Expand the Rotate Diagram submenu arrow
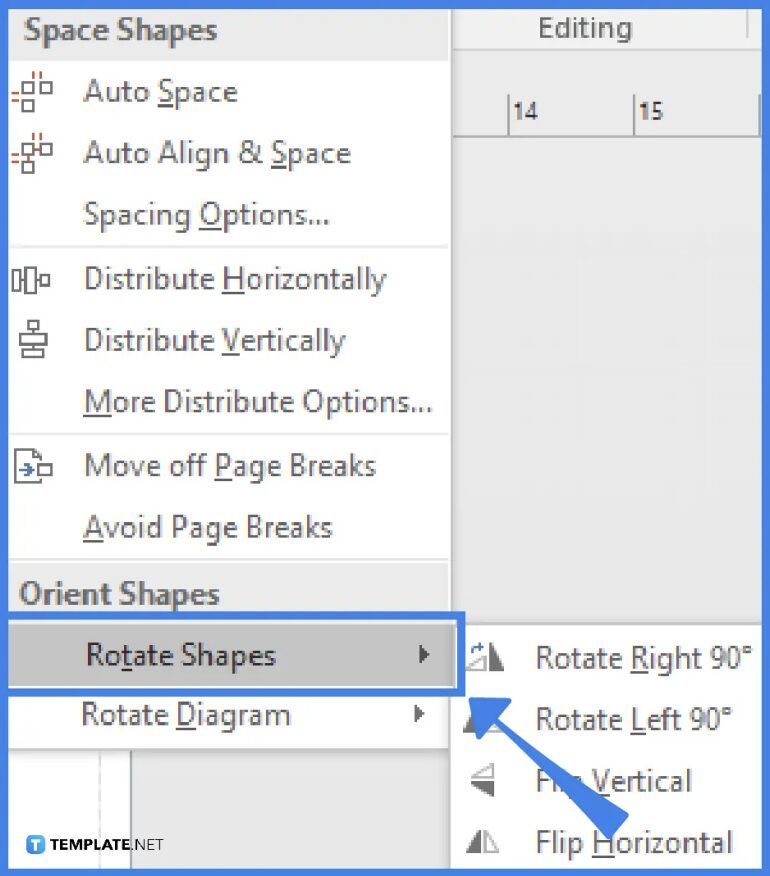Image resolution: width=770 pixels, height=876 pixels. [x=419, y=715]
